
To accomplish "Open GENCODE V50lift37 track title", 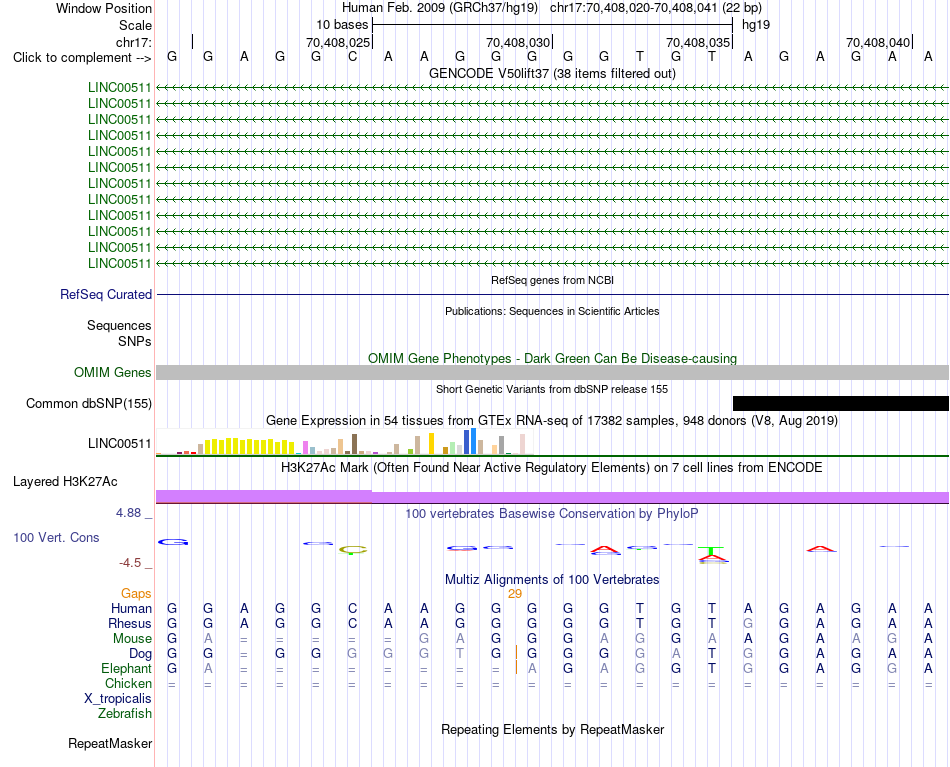I will click(x=552, y=73).
